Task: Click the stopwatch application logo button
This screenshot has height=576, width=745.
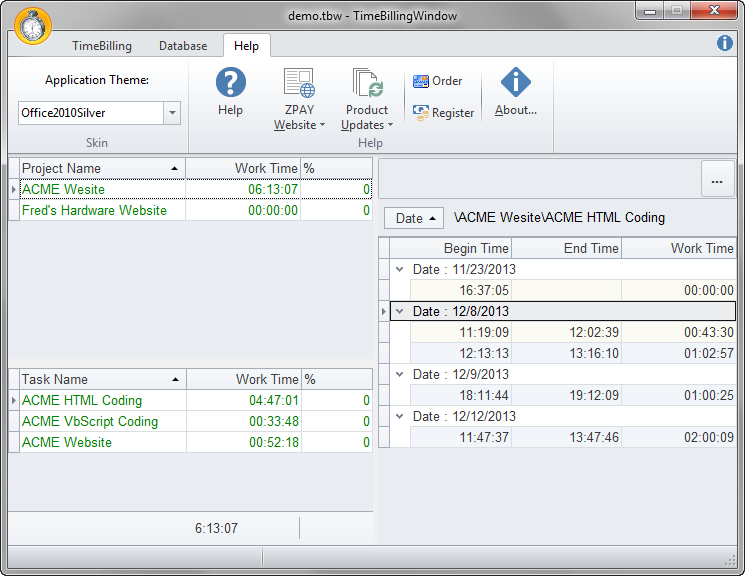Action: [34, 25]
